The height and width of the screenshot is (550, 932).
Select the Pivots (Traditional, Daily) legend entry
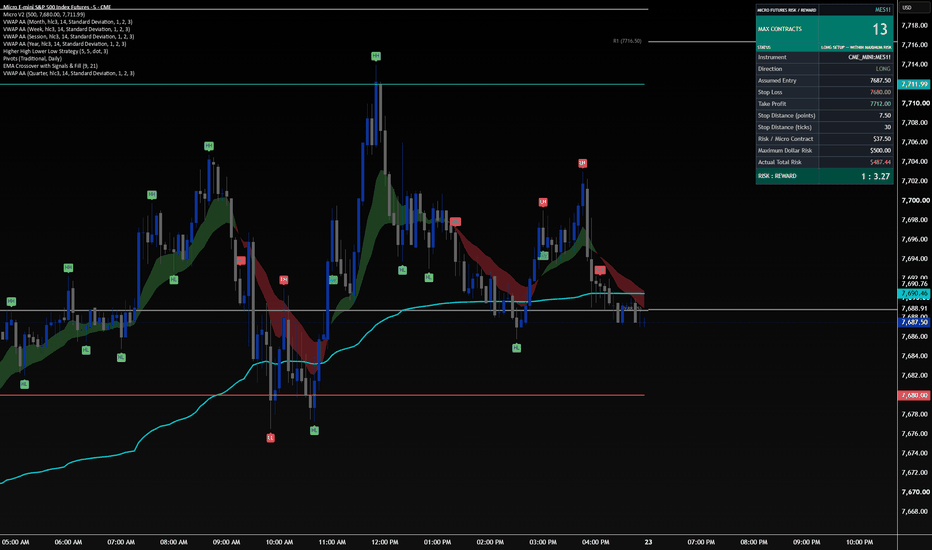point(33,59)
